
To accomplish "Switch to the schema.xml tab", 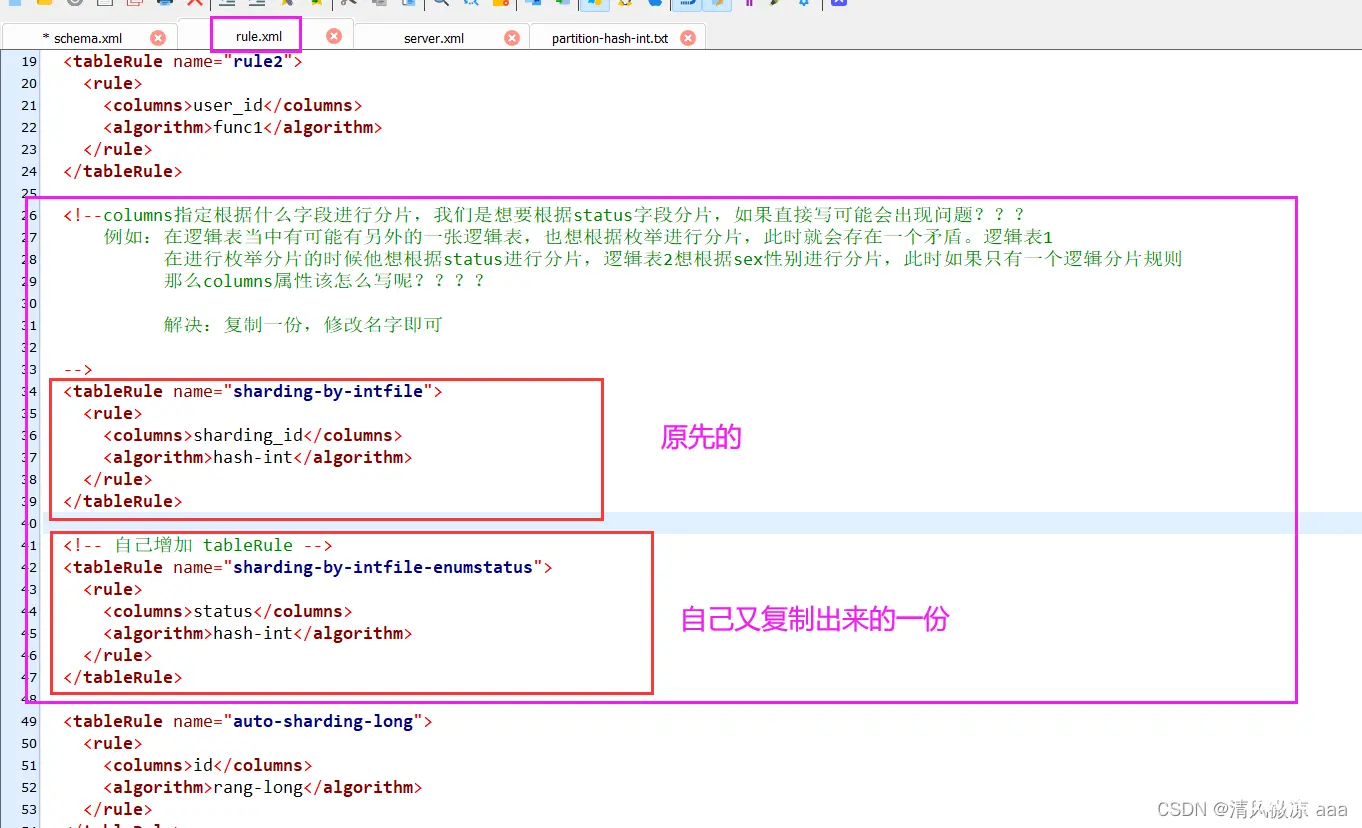I will point(88,38).
